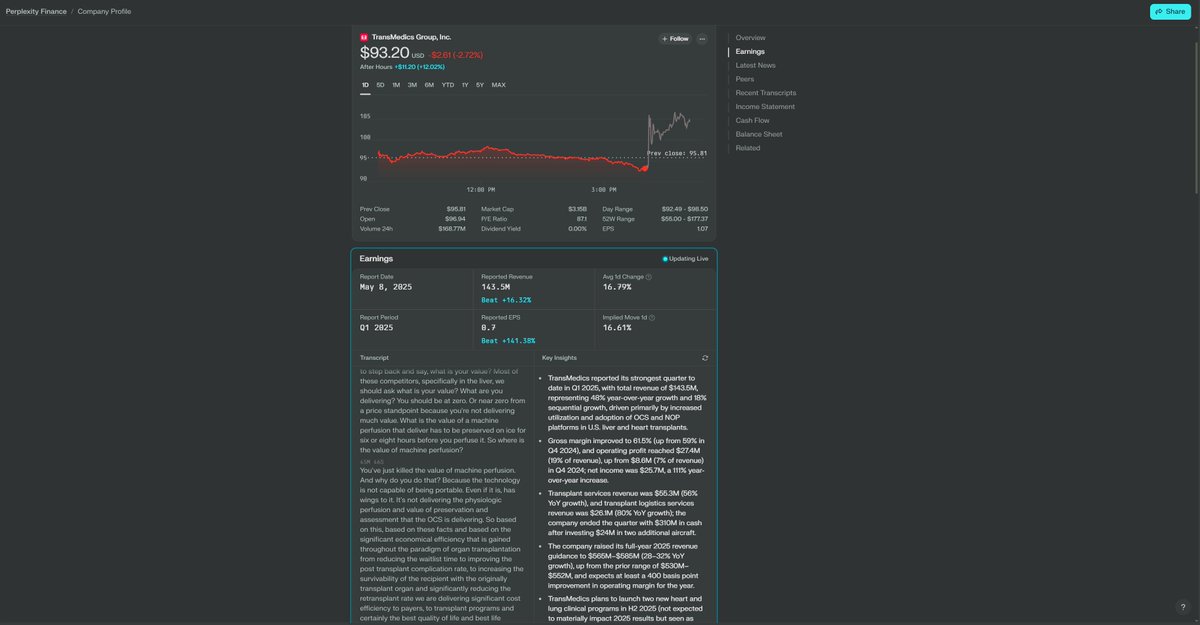Jump to Peers section
Screen dimensions: 1200x625
point(745,79)
